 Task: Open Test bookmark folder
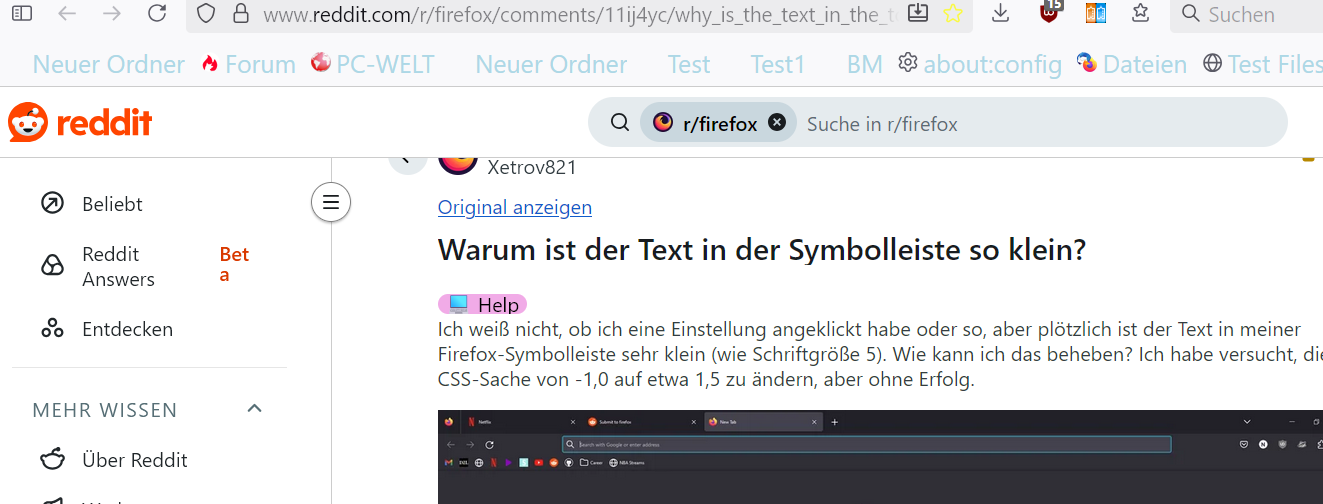(689, 64)
